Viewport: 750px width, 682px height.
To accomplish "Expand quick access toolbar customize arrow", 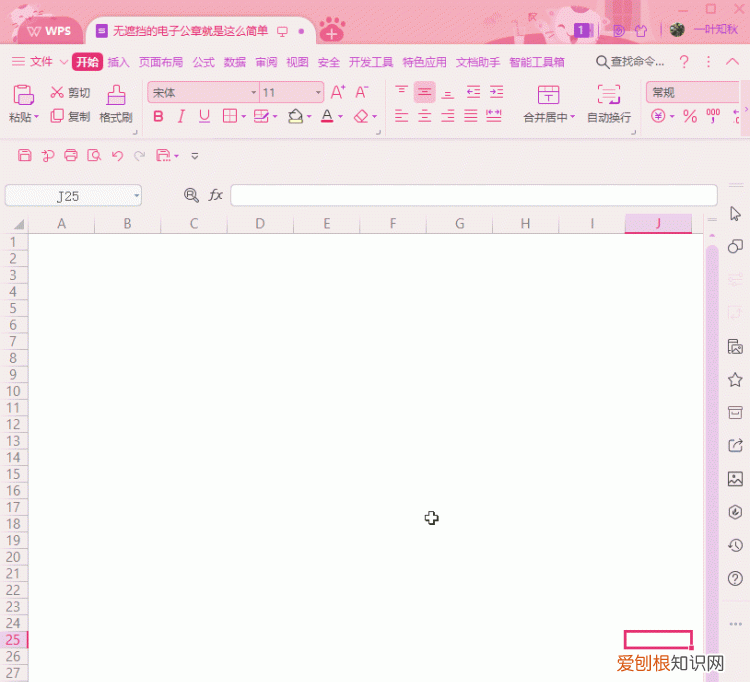I will tap(195, 156).
